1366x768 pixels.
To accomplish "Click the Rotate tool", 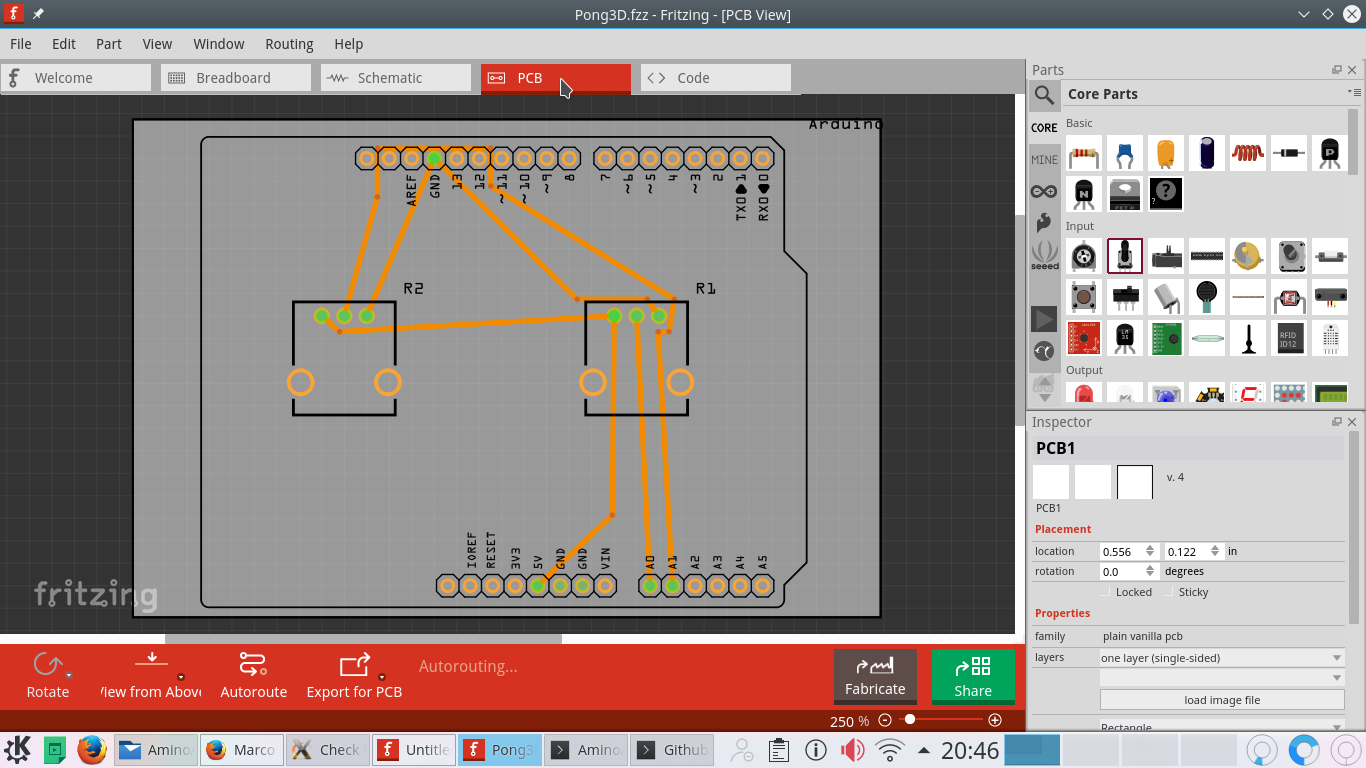I will pyautogui.click(x=48, y=676).
